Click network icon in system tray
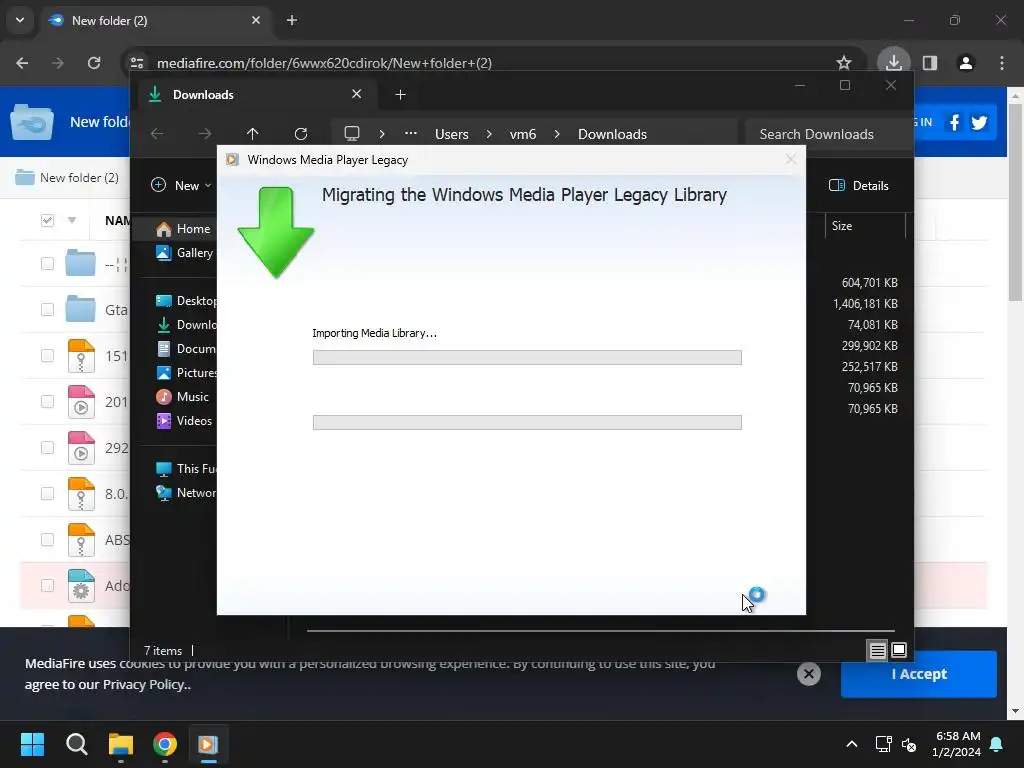This screenshot has width=1024, height=768. click(883, 744)
